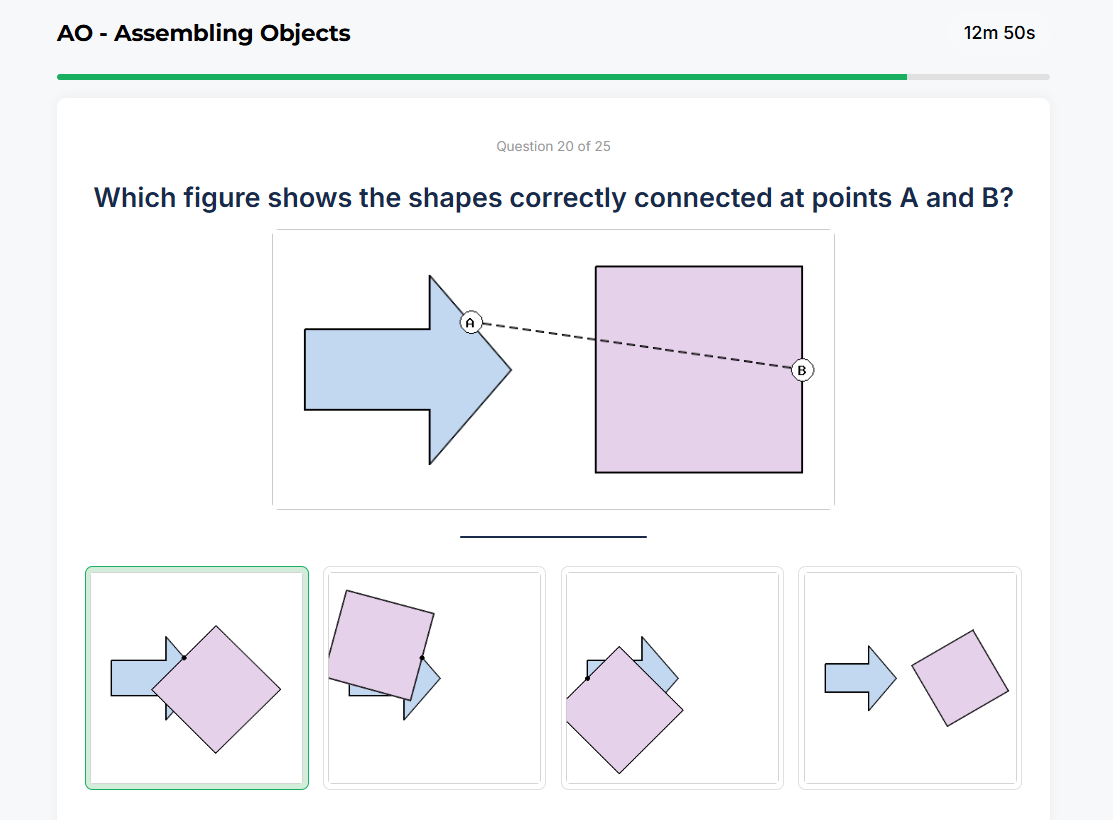1113x820 pixels.
Task: Select the separated arrow and square option
Action: (x=909, y=677)
